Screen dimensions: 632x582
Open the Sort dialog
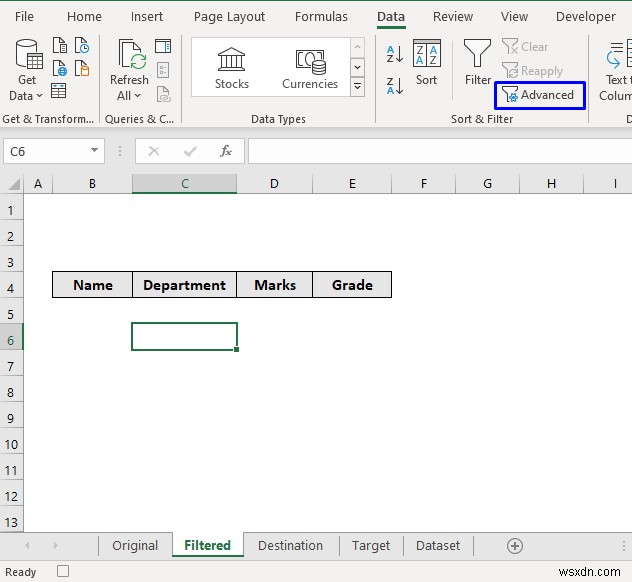coord(426,62)
